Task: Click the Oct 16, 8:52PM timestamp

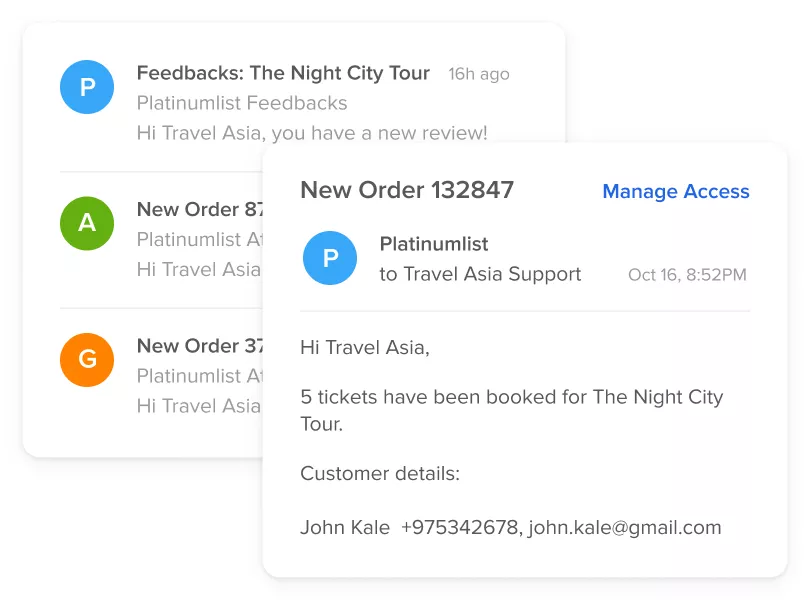Action: [687, 275]
